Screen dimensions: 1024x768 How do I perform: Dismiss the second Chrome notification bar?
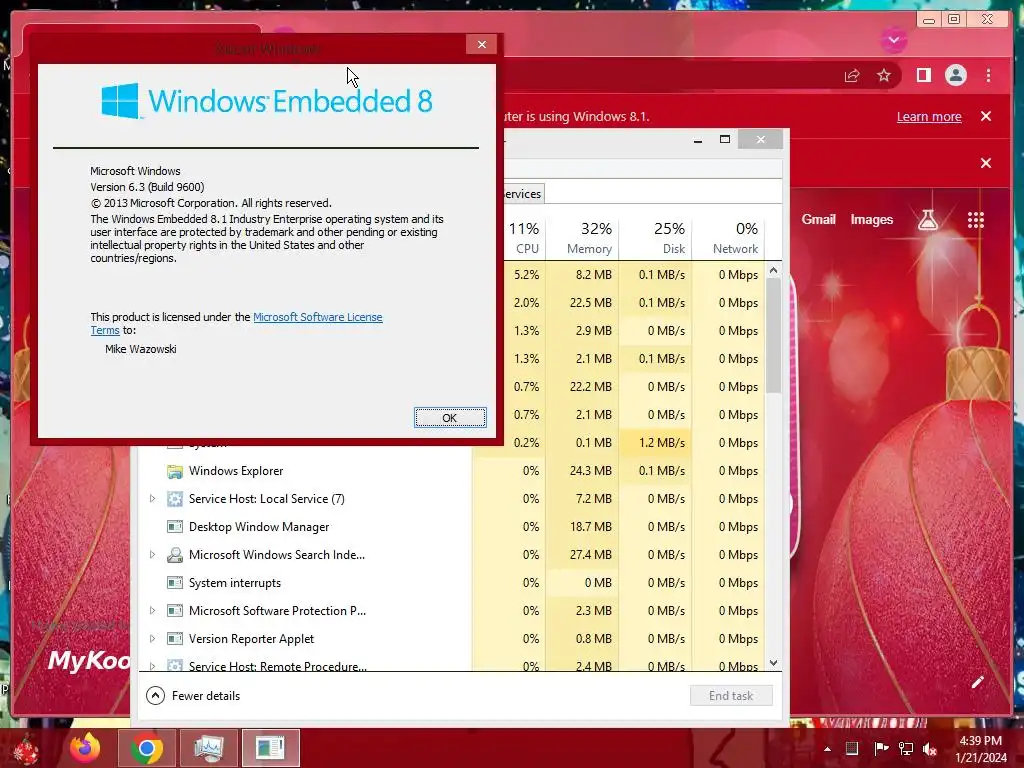pyautogui.click(x=986, y=163)
